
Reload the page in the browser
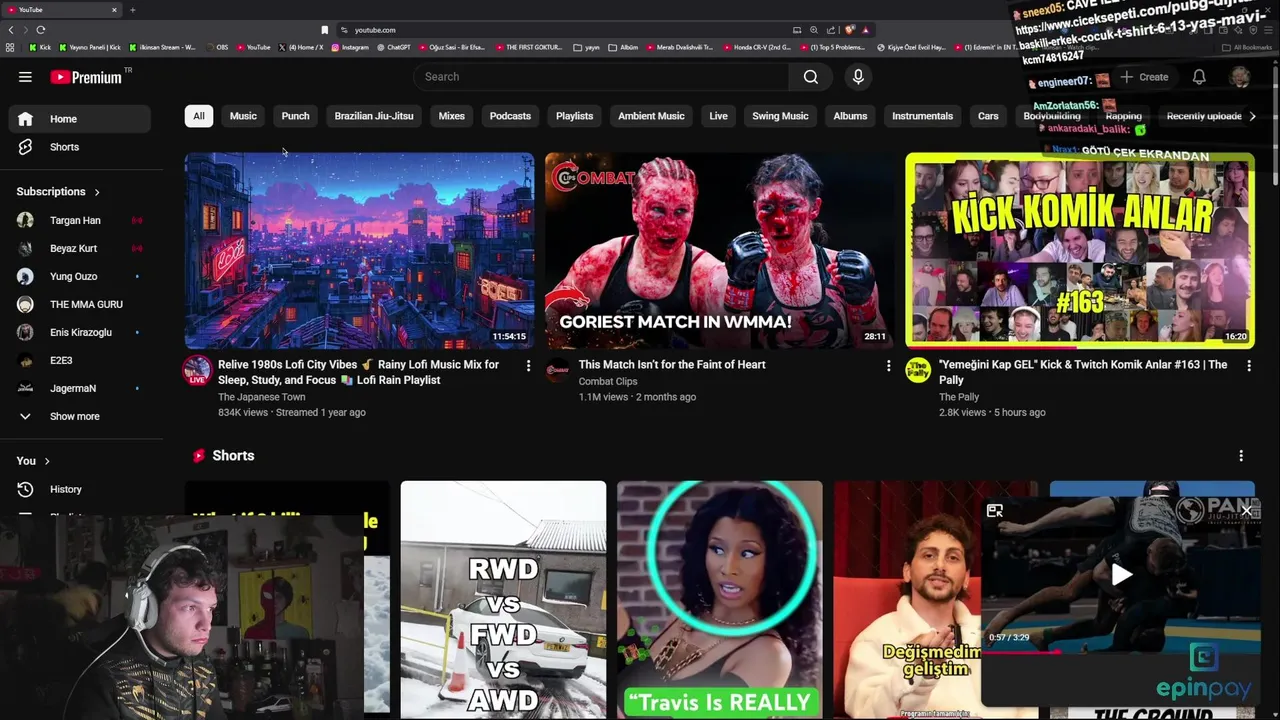[40, 30]
